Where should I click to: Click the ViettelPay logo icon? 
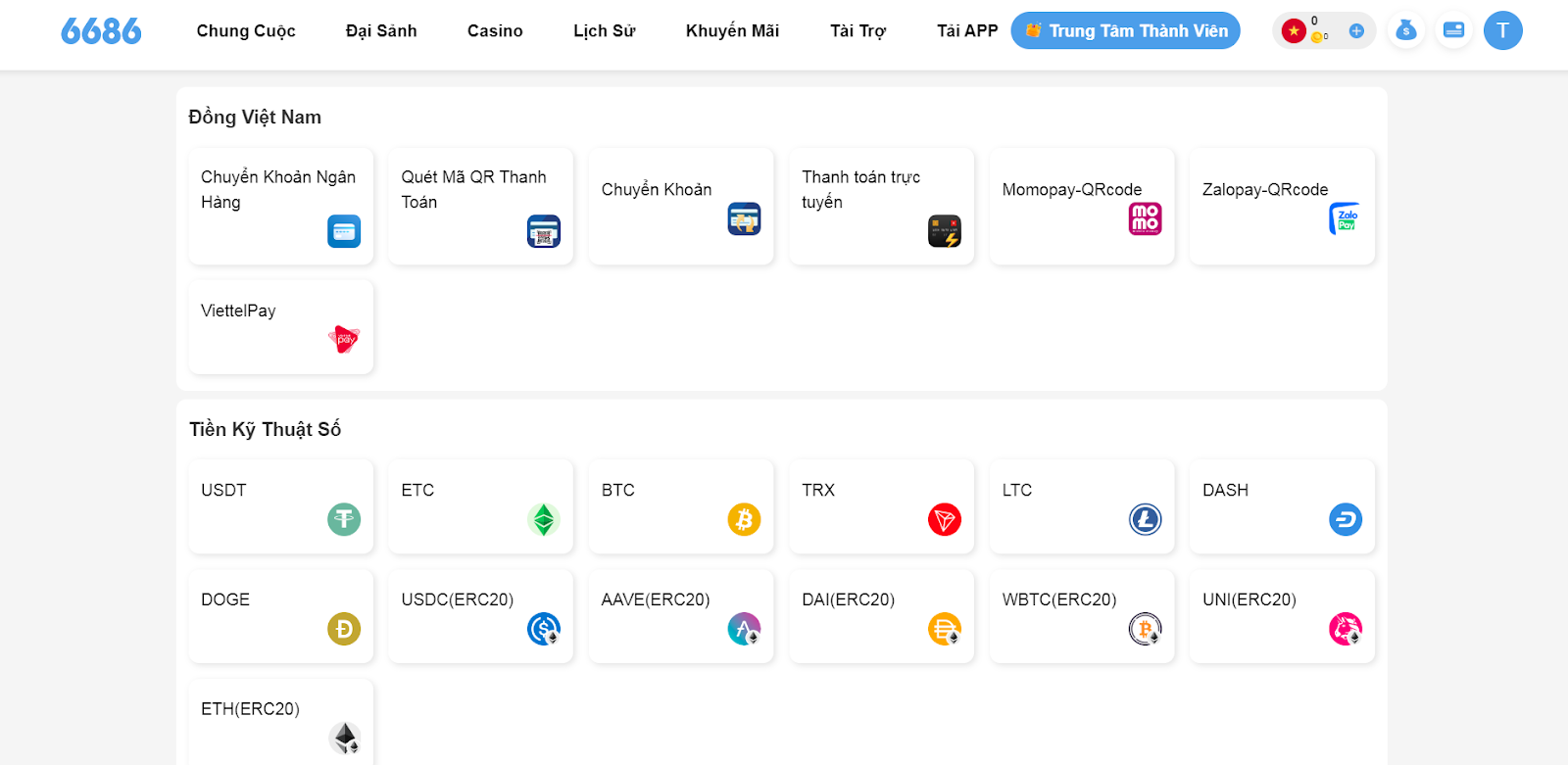point(344,340)
